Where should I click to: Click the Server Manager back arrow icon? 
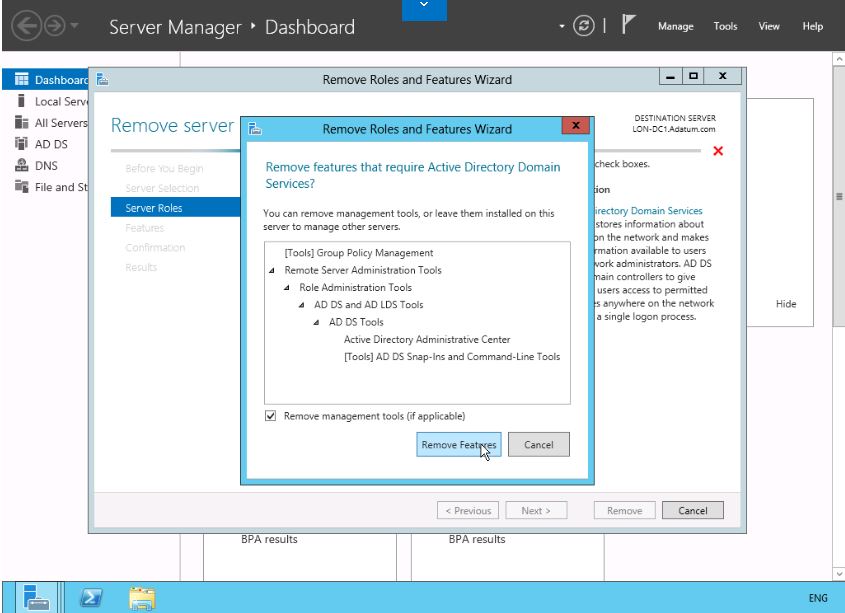pos(20,27)
